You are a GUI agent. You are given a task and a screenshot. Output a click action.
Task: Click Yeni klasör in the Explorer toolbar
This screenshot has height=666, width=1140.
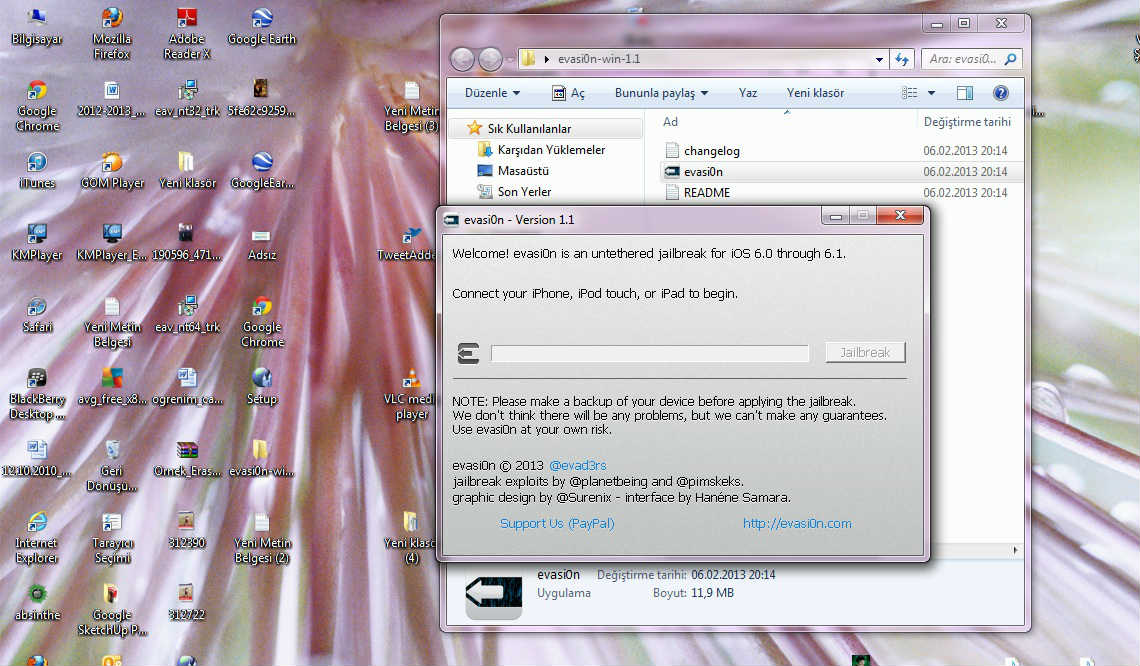pos(815,93)
